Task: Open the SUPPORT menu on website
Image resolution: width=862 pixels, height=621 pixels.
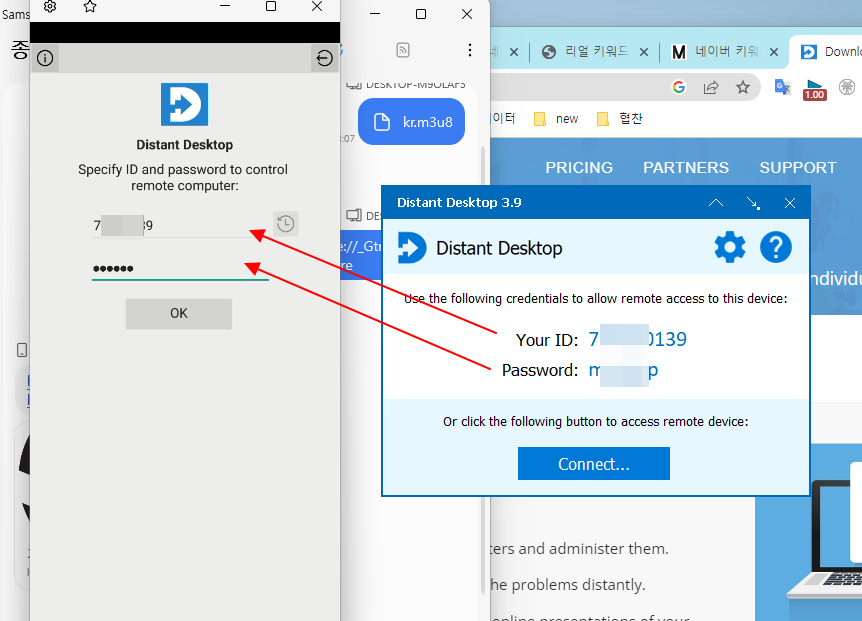Action: point(798,168)
